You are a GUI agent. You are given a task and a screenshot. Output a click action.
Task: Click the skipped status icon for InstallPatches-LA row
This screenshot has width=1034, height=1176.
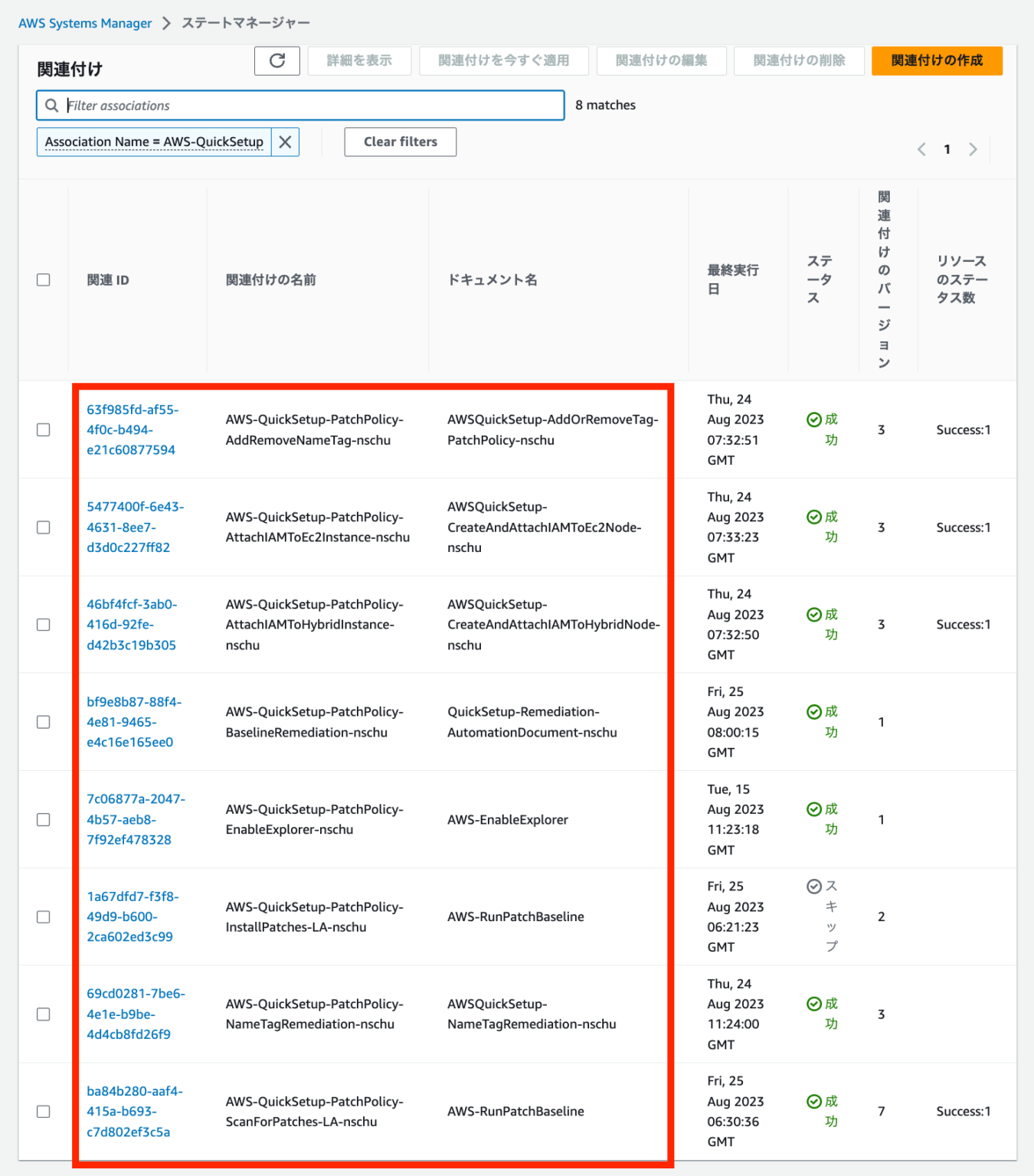813,886
